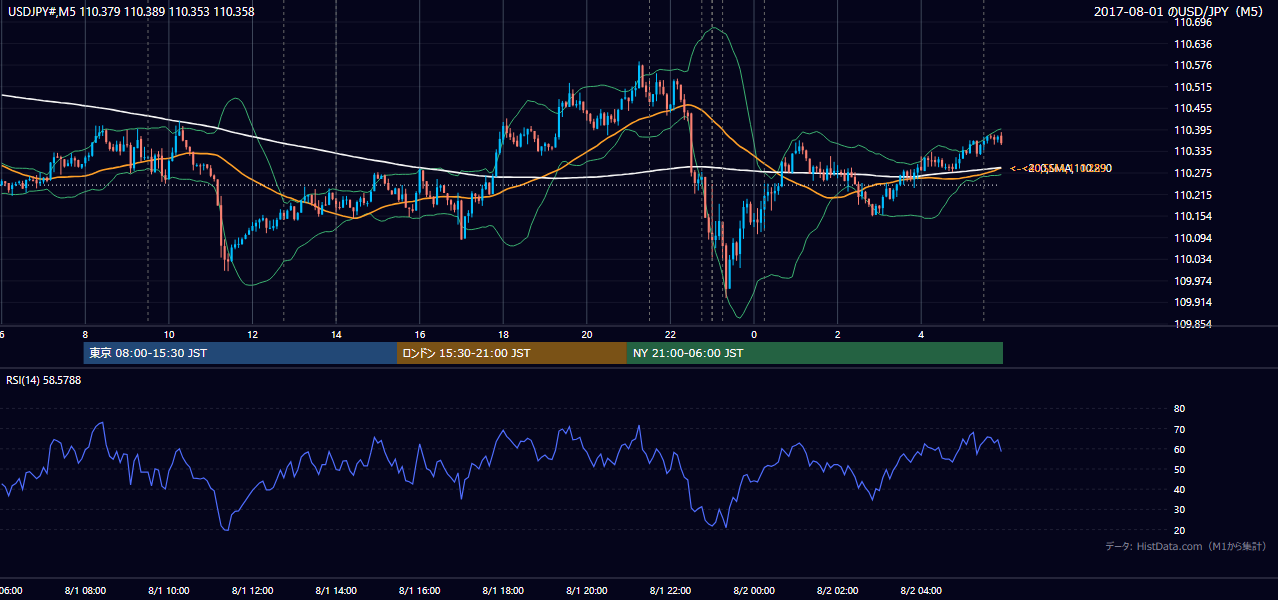The width and height of the screenshot is (1278, 600).
Task: Click the '2017-08-01 のUSD/JPY (M5)' header label
Action: click(x=1180, y=11)
